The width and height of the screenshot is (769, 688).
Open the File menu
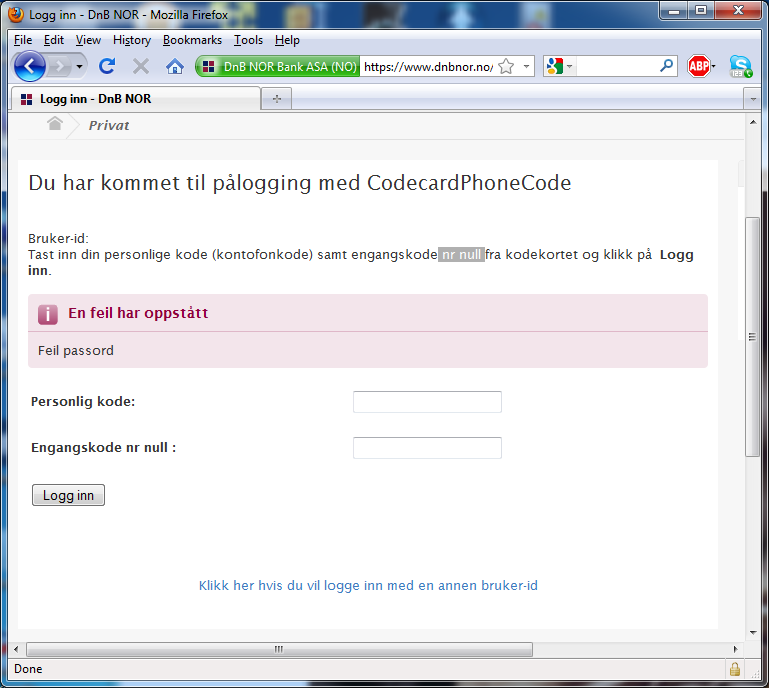pyautogui.click(x=23, y=40)
